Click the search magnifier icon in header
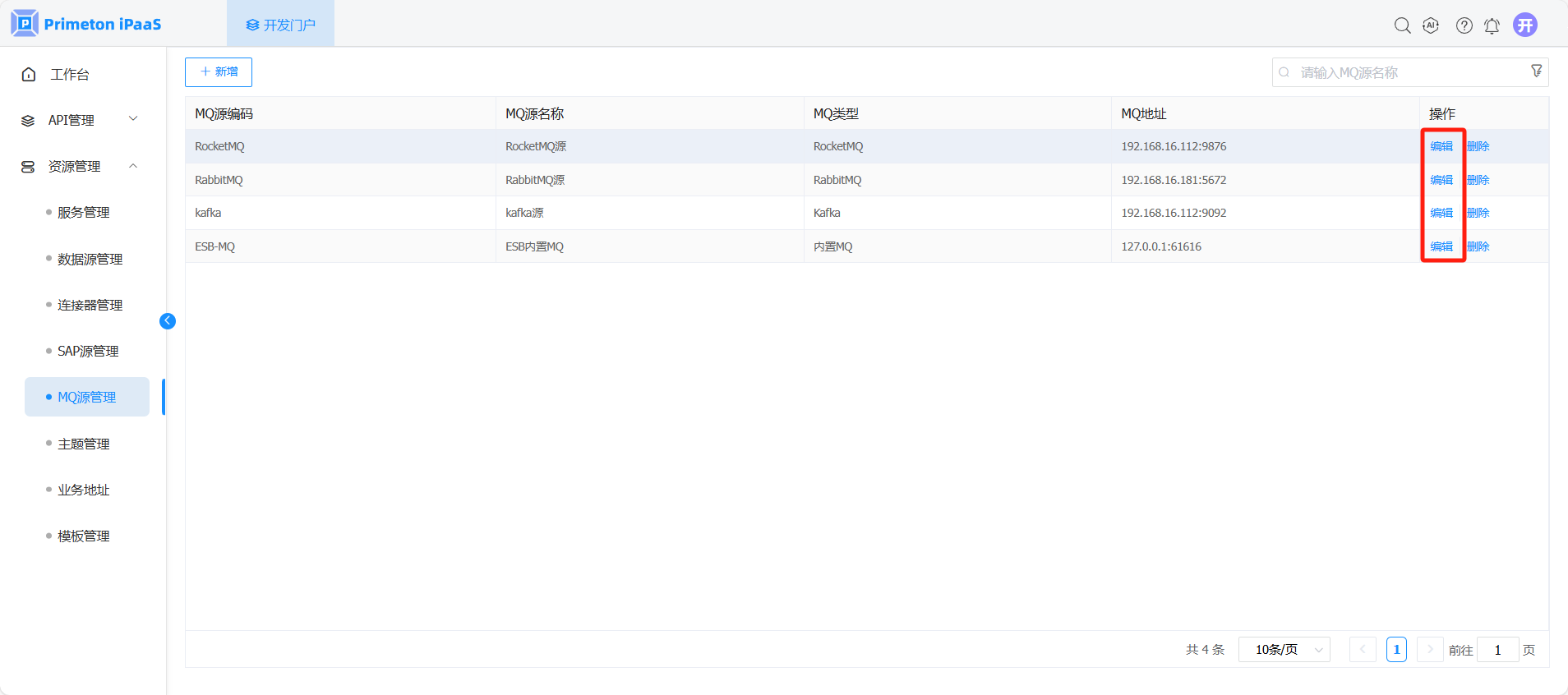The height and width of the screenshot is (695, 1568). (x=1402, y=25)
